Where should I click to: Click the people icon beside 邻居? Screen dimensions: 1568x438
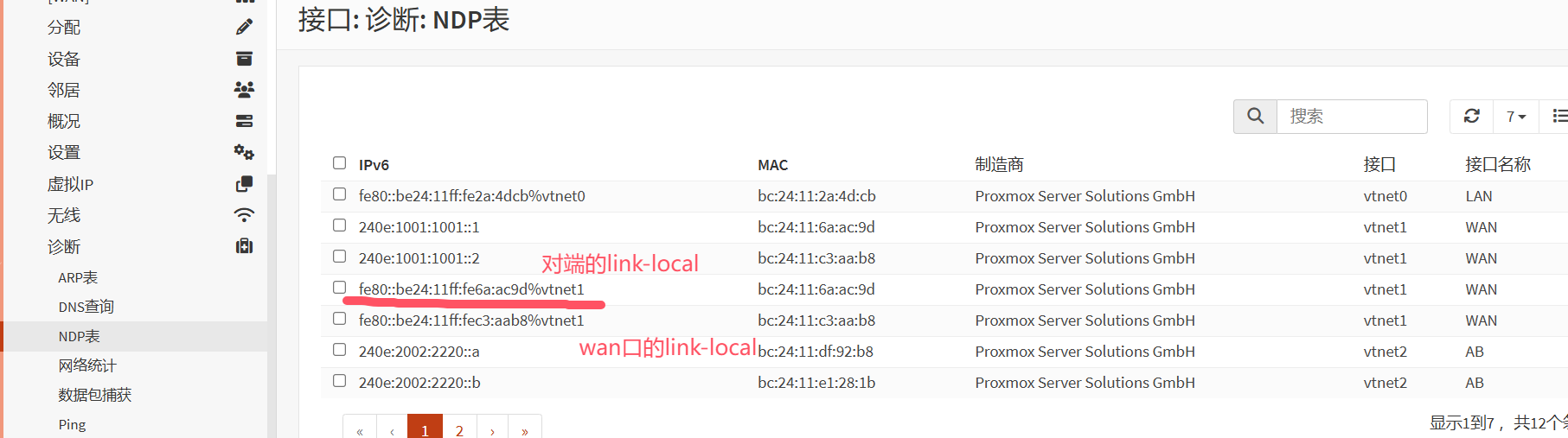tap(244, 89)
